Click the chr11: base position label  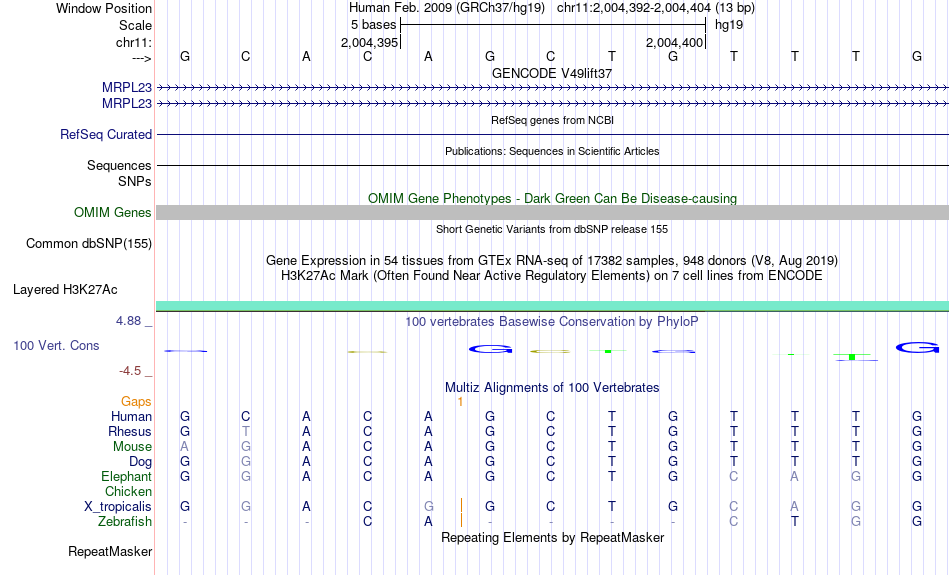(x=133, y=42)
